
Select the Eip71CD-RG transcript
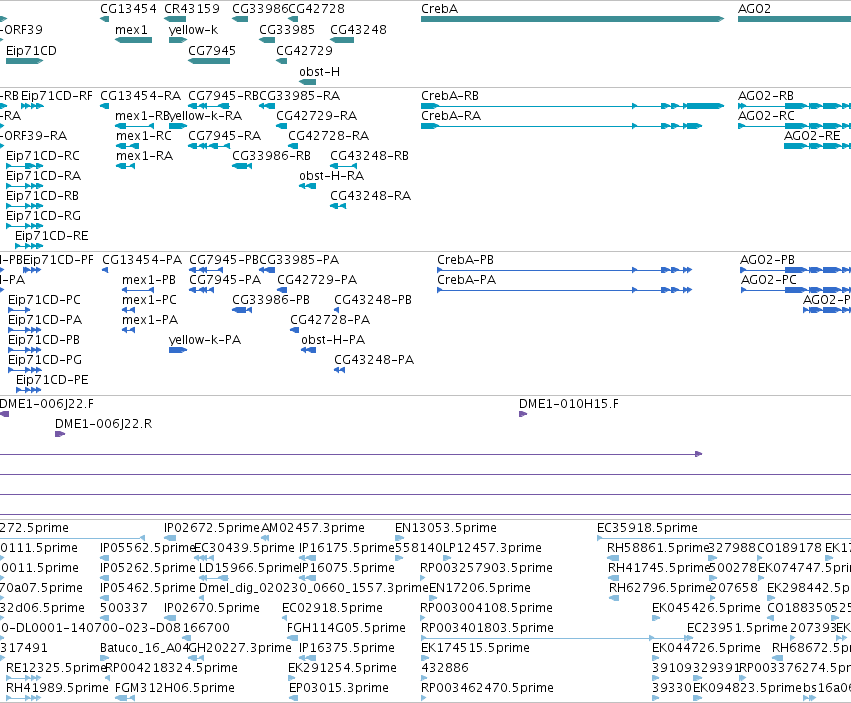point(24,226)
